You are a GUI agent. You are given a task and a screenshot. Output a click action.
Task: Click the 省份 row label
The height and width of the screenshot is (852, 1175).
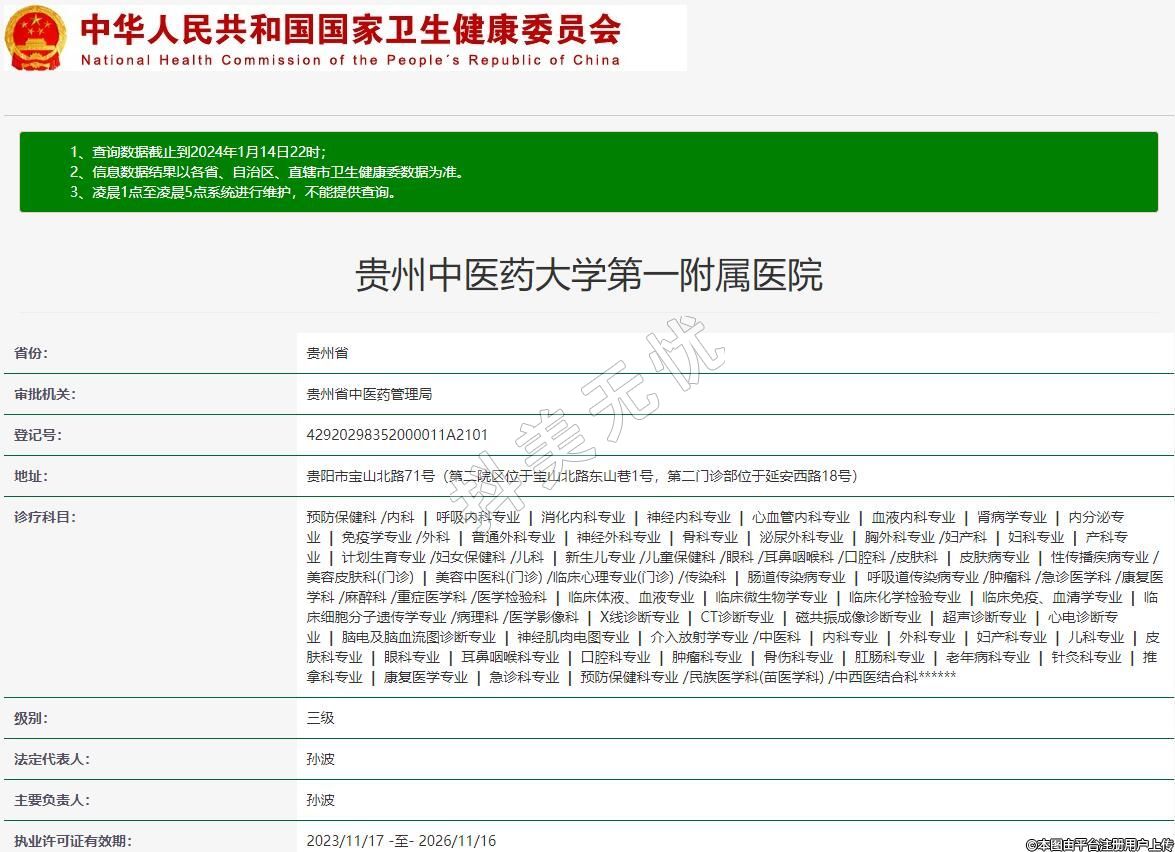click(x=31, y=353)
